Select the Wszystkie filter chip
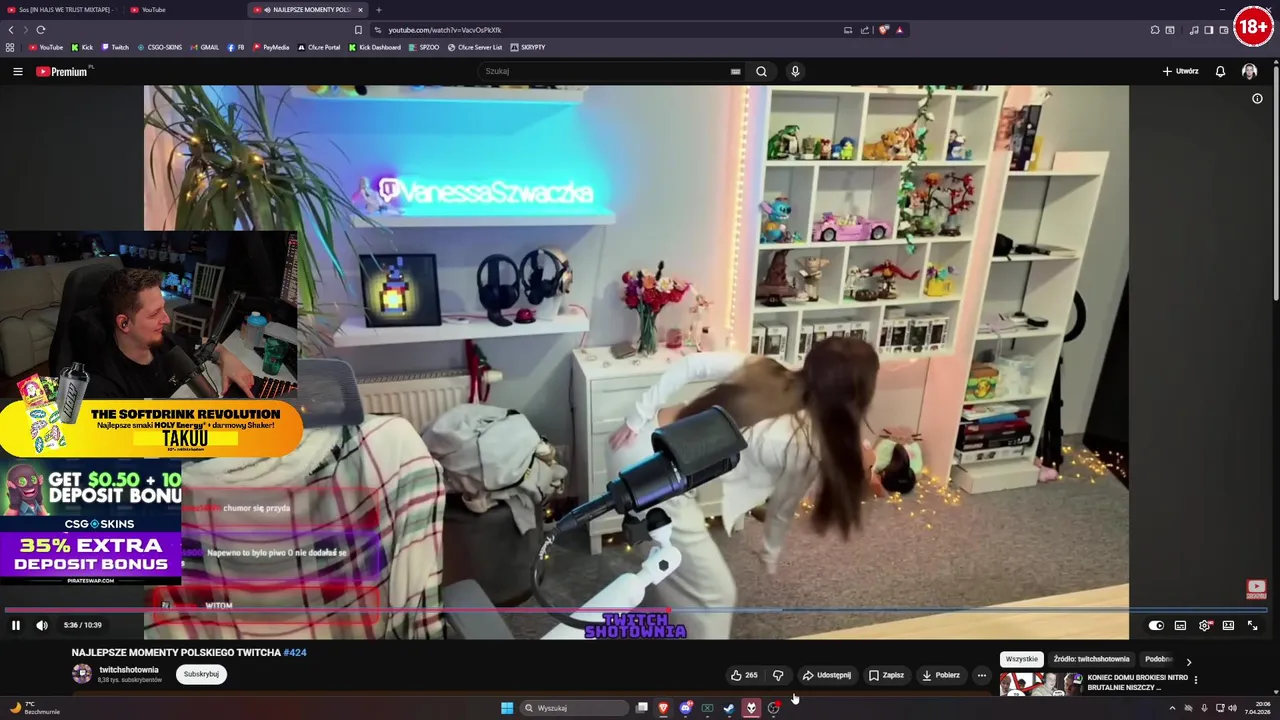This screenshot has height=720, width=1280. 1021,659
